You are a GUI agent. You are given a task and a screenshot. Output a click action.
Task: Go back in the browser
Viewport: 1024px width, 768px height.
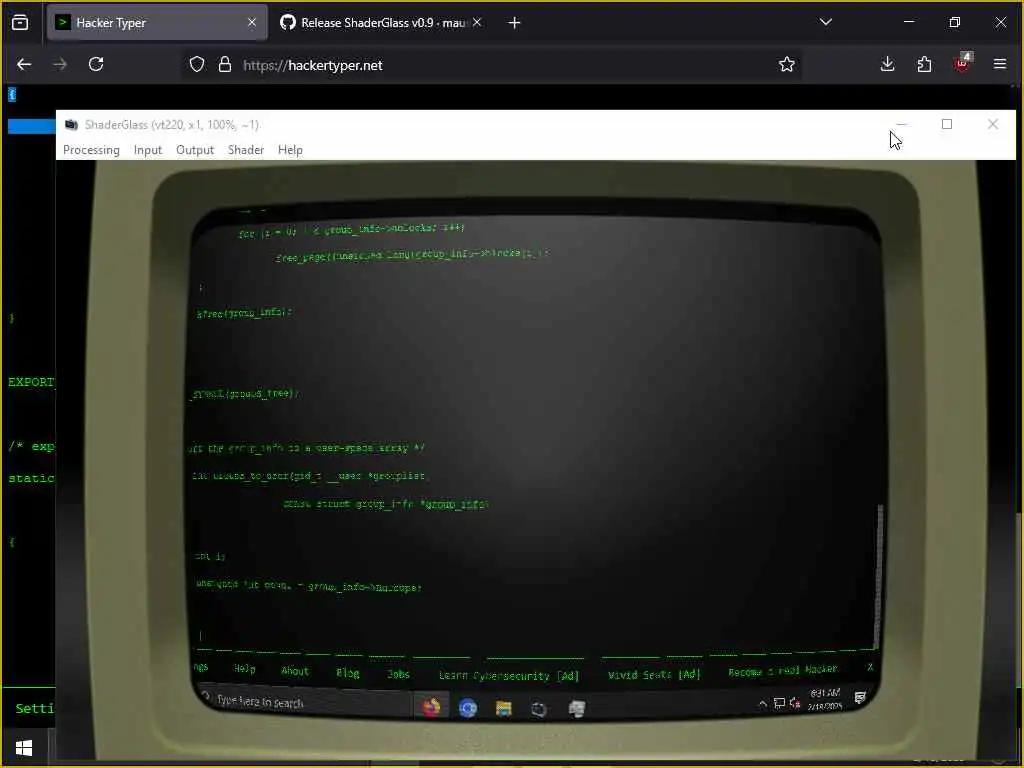point(24,65)
